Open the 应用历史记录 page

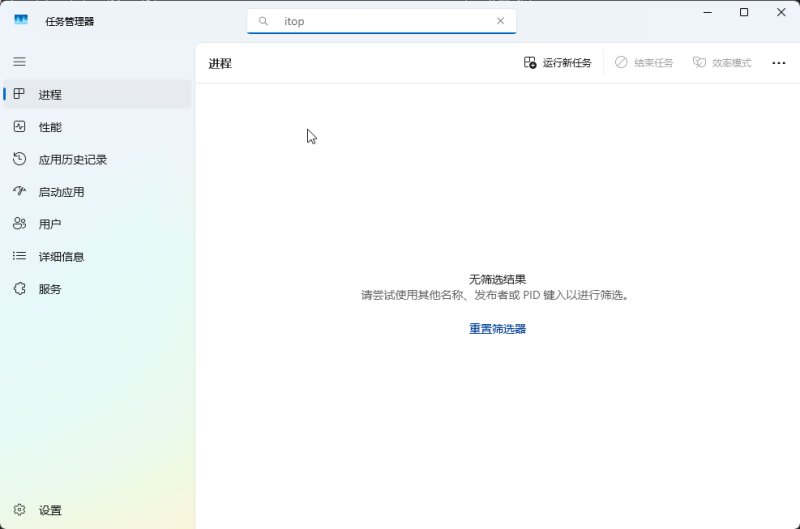pos(97,160)
